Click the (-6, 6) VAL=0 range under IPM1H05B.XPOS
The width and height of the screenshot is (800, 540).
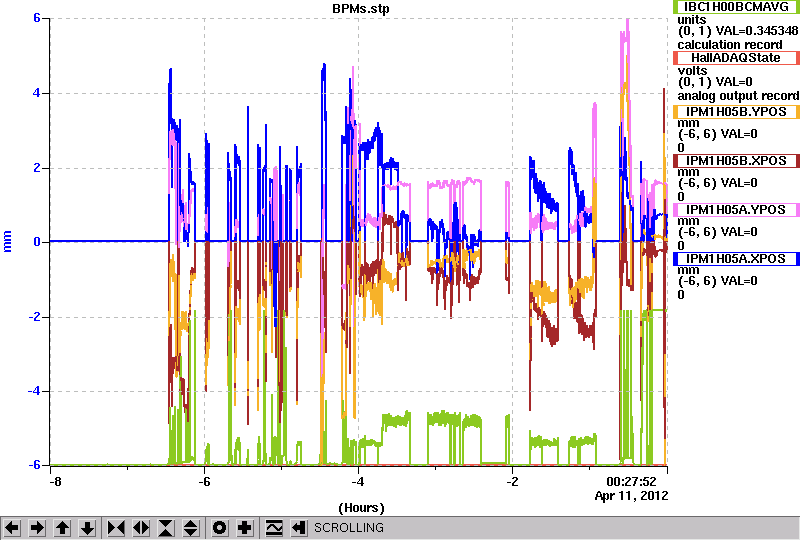(717, 183)
